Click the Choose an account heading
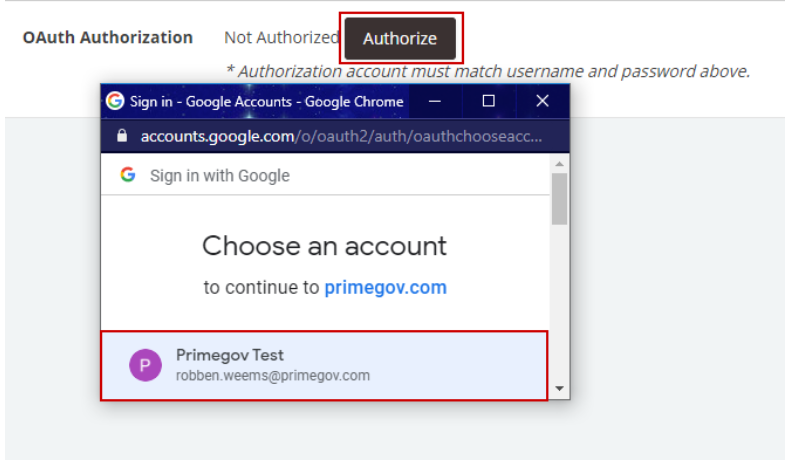The height and width of the screenshot is (463, 790). point(324,246)
